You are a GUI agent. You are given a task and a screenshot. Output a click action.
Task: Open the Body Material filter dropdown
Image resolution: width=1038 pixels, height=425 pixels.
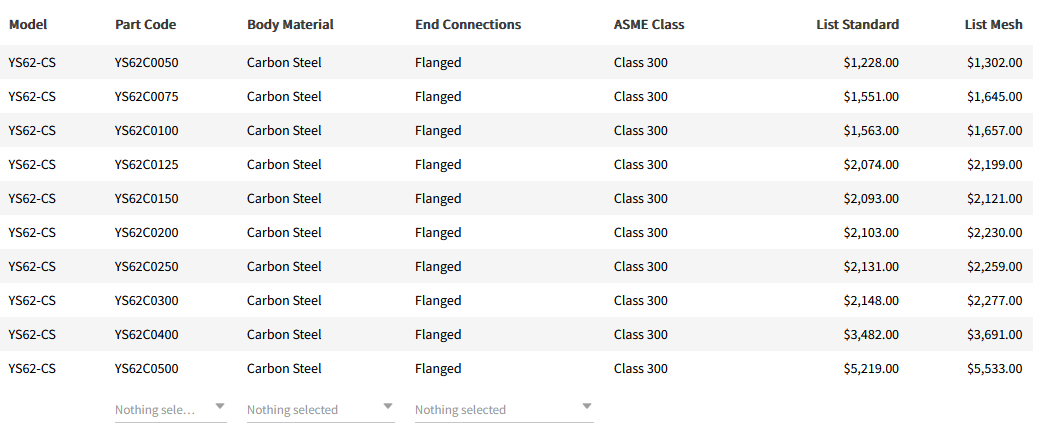(x=320, y=409)
